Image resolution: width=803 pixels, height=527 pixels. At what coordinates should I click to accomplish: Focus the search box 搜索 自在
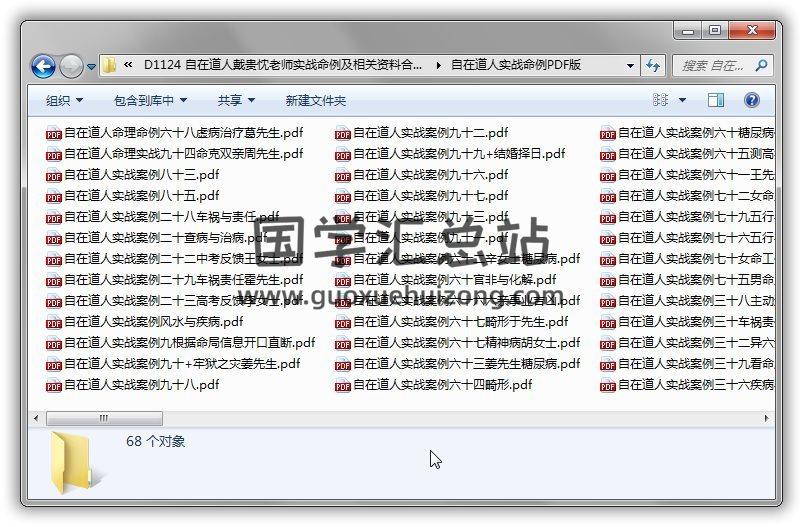tap(713, 66)
